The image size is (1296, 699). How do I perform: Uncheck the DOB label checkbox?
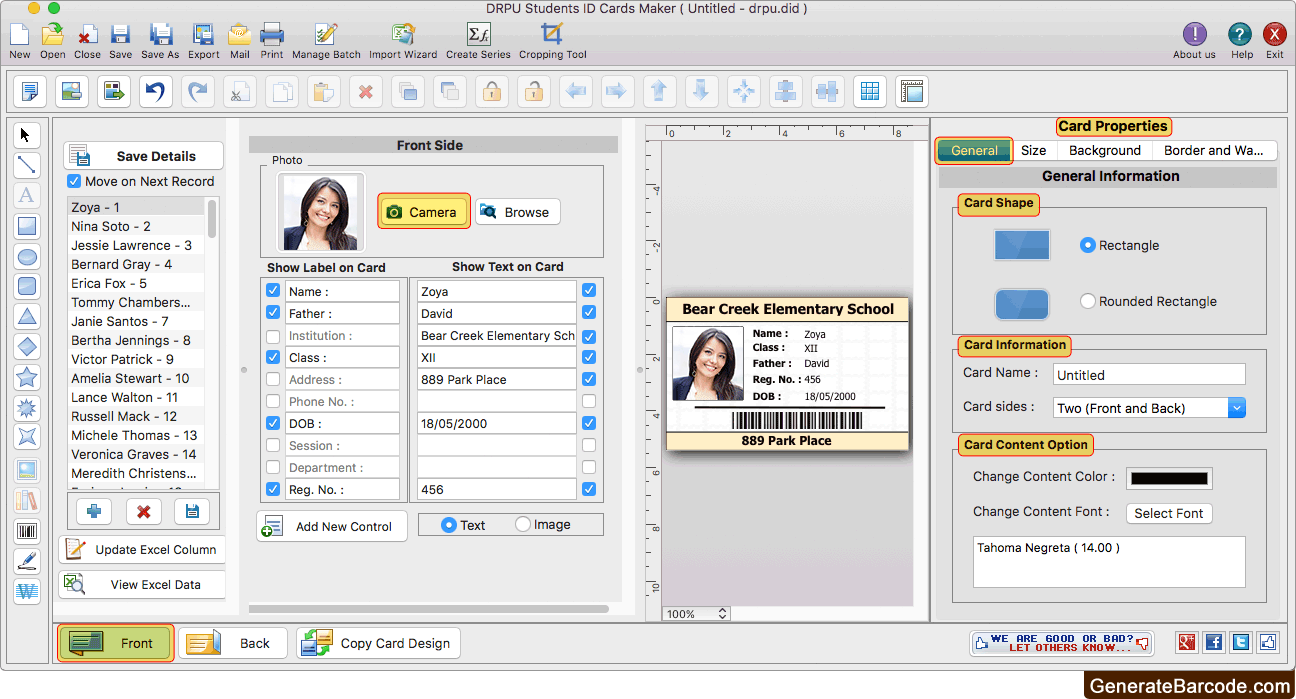pyautogui.click(x=273, y=423)
